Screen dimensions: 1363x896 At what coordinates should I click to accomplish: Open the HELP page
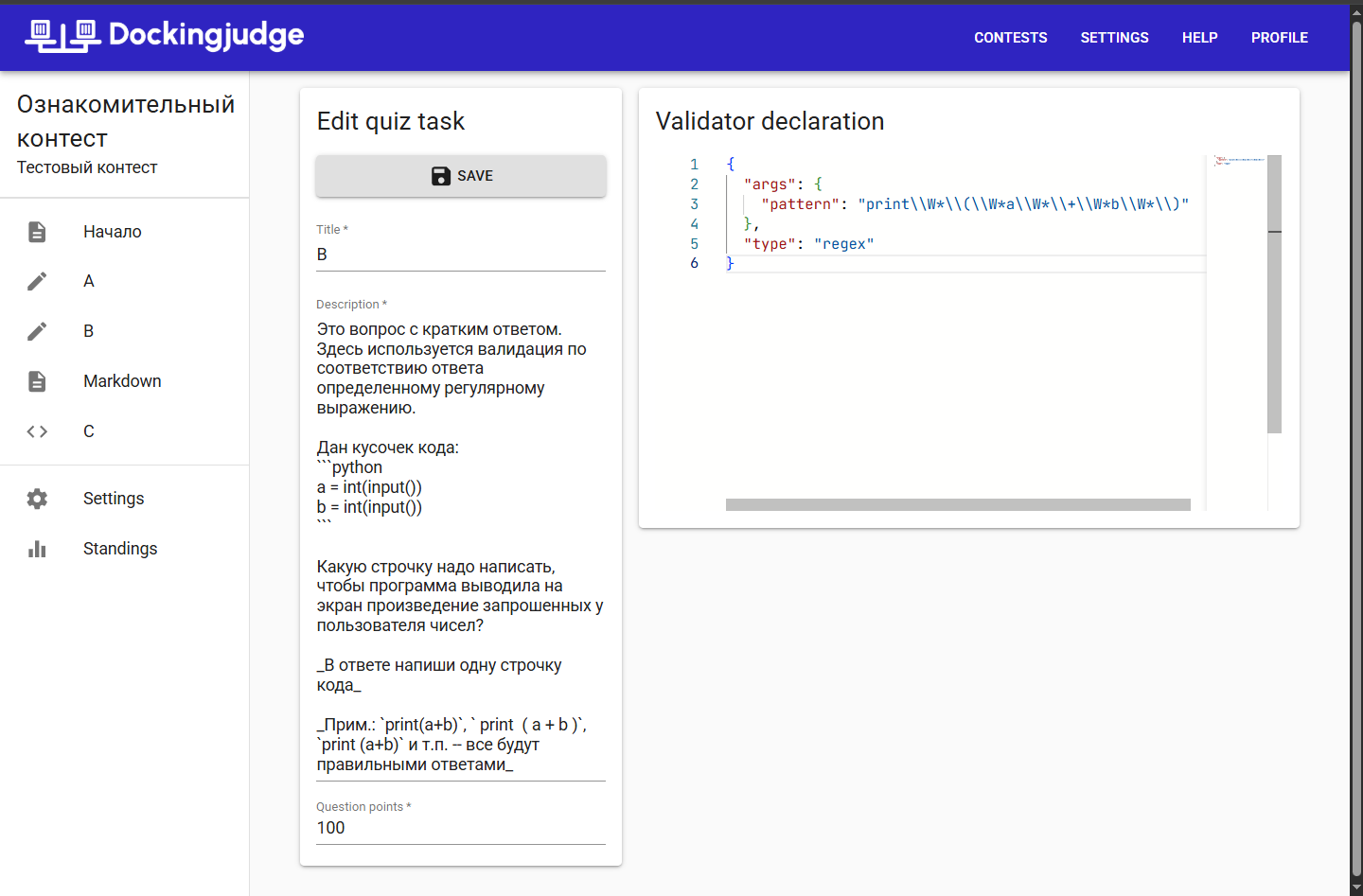(x=1199, y=38)
